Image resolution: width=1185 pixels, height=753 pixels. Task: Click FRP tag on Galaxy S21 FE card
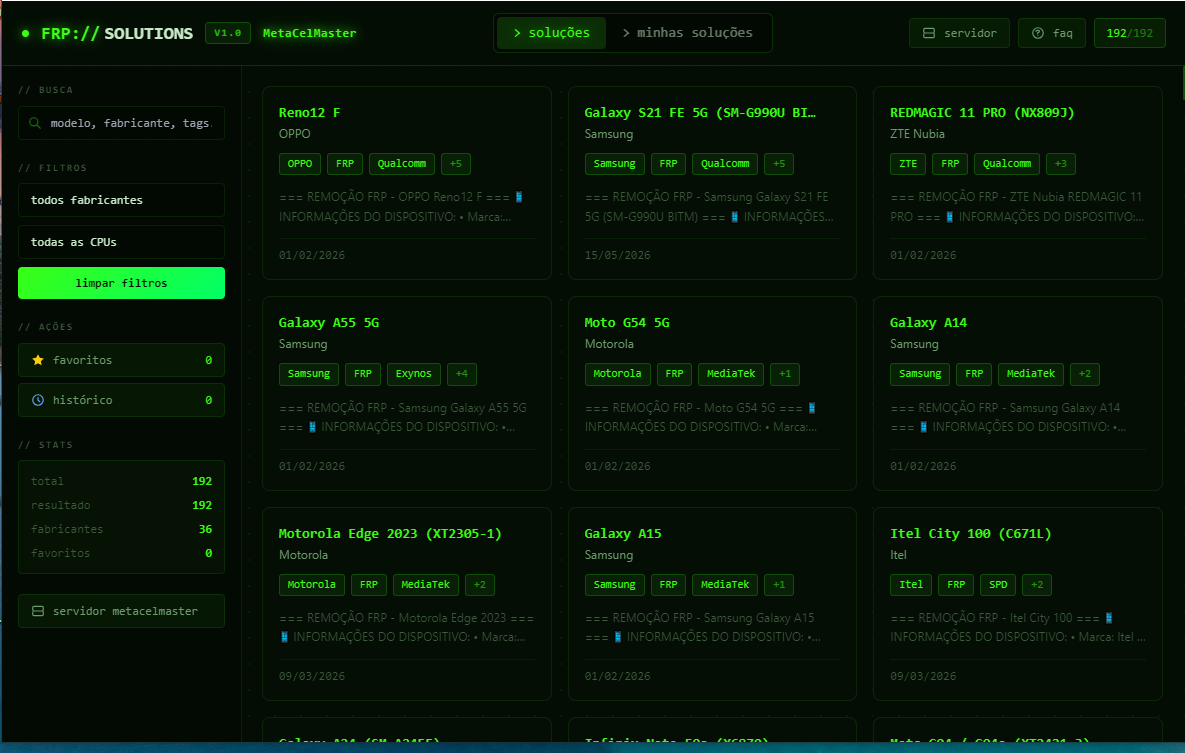(x=668, y=163)
